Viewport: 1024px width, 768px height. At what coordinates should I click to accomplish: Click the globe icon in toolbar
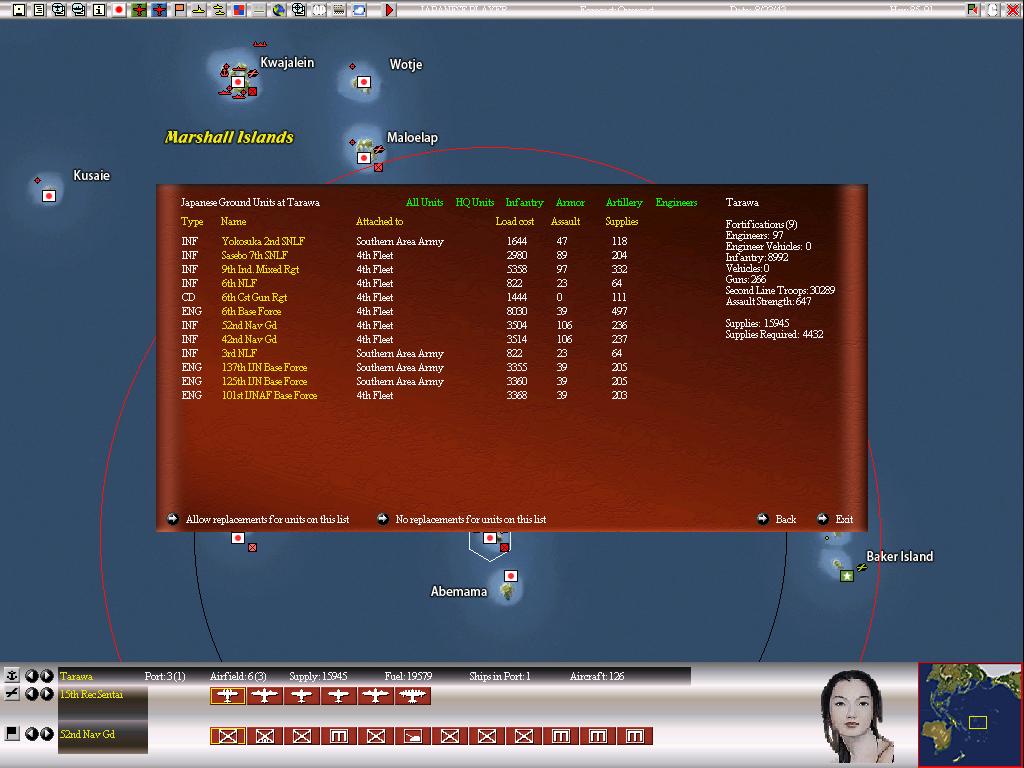279,10
